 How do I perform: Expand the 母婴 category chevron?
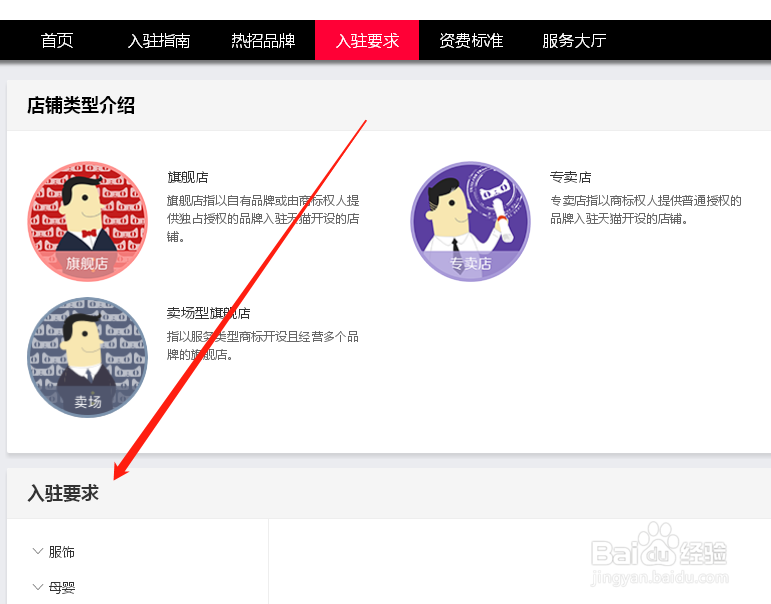[x=38, y=587]
